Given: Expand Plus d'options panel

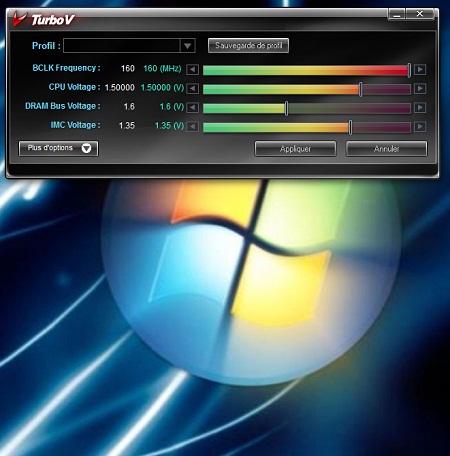Looking at the screenshot, I should (58, 148).
